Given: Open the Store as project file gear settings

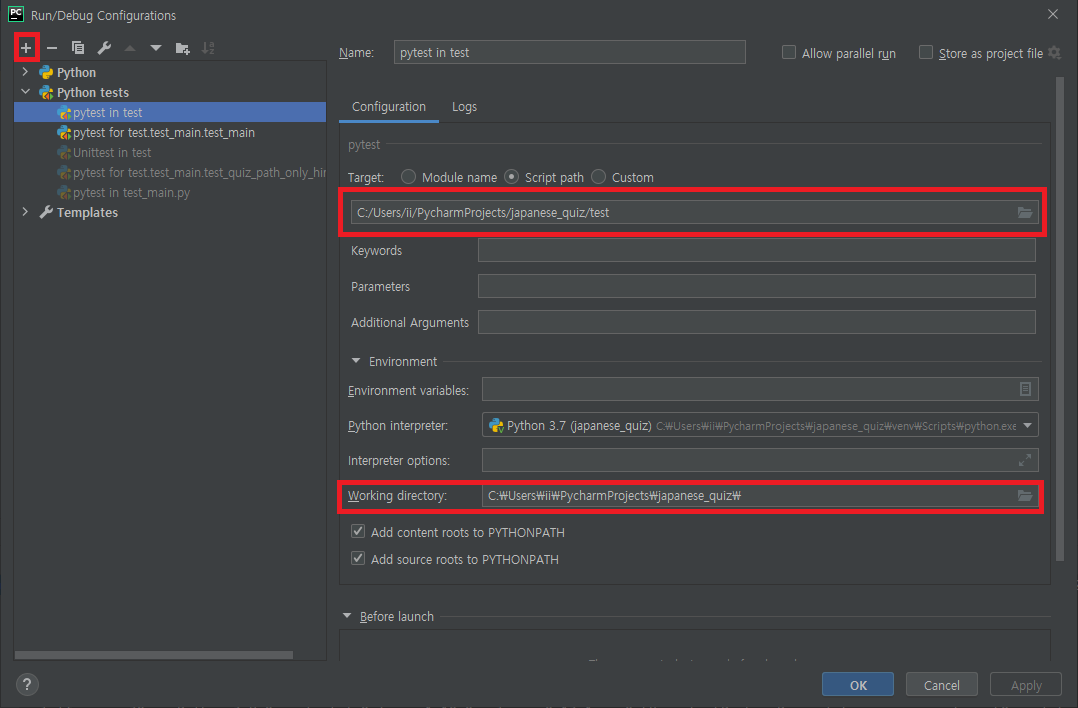Looking at the screenshot, I should pyautogui.click(x=1055, y=53).
